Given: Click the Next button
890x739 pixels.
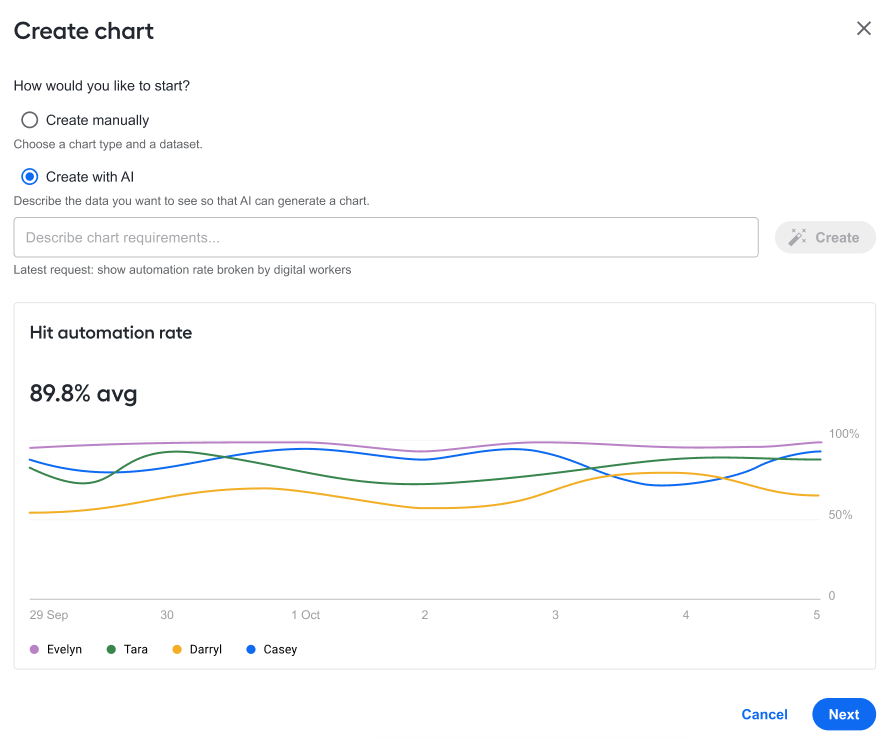Looking at the screenshot, I should click(843, 714).
